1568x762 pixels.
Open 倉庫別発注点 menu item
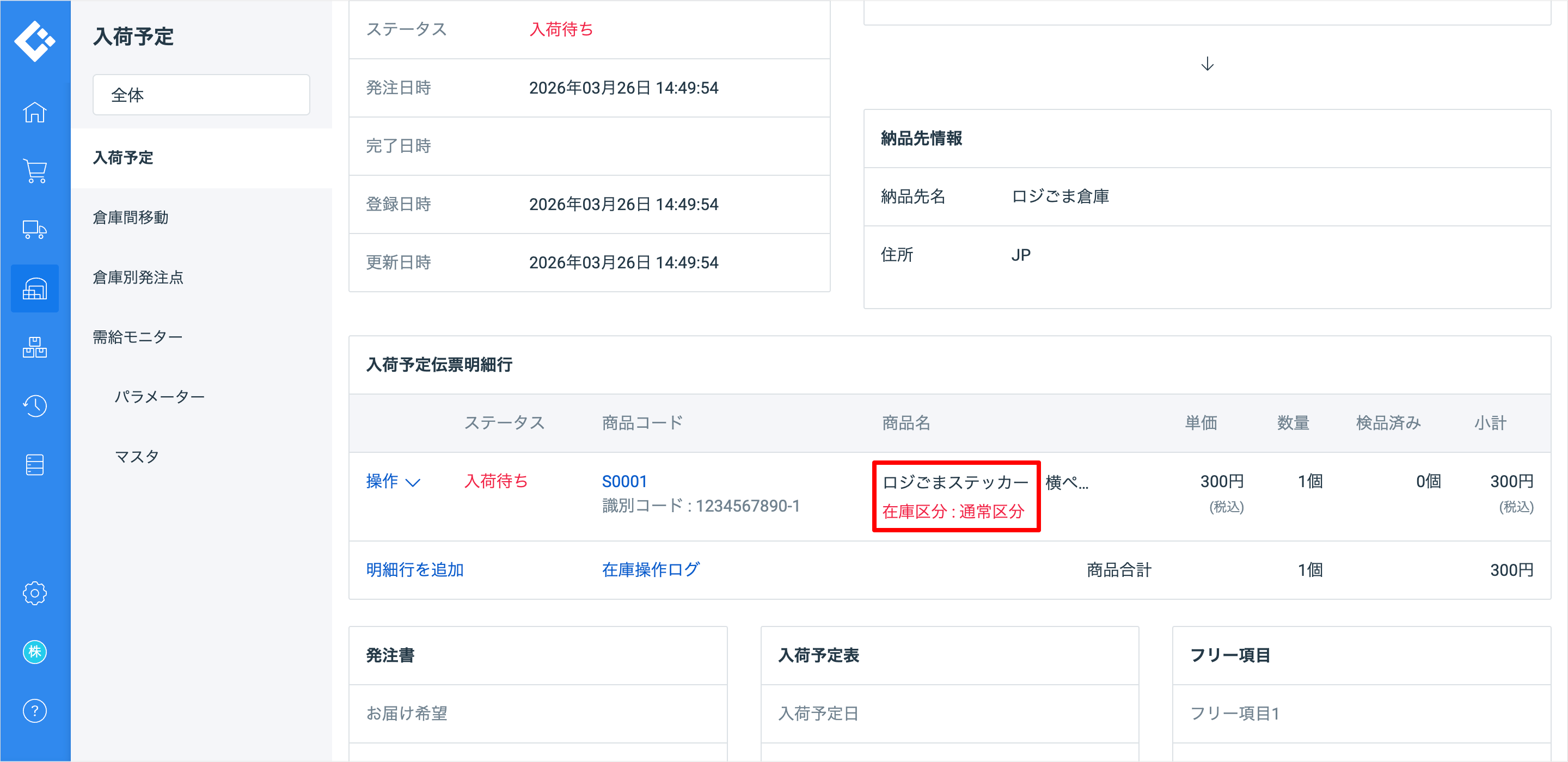click(138, 278)
